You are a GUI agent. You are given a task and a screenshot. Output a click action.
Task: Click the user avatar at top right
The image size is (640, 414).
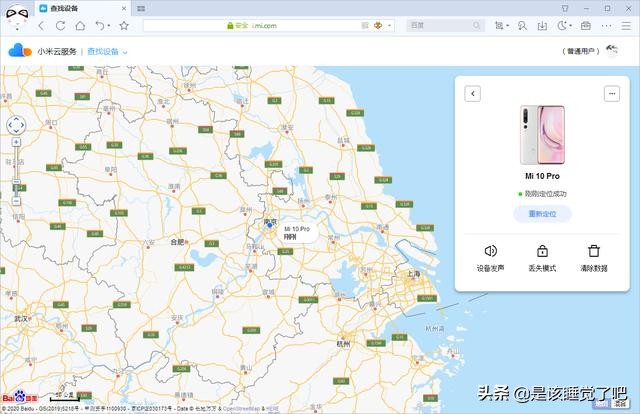pos(611,51)
